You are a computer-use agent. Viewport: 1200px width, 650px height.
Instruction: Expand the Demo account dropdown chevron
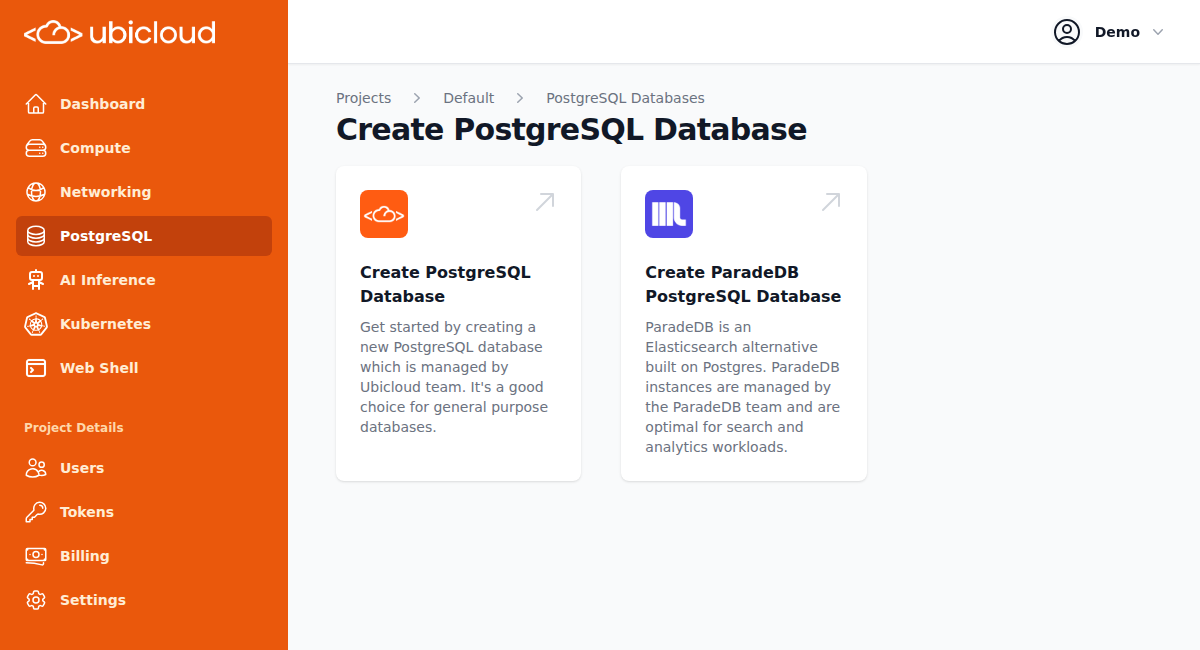coord(1158,32)
